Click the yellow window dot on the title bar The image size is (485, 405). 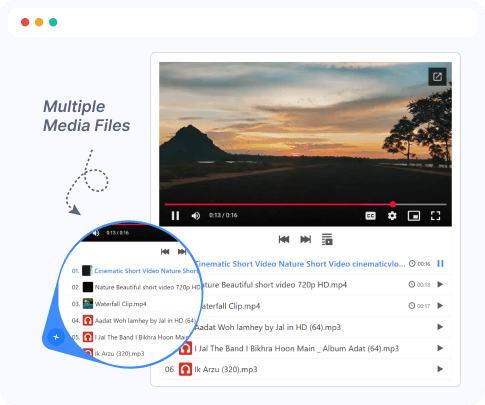tap(39, 22)
